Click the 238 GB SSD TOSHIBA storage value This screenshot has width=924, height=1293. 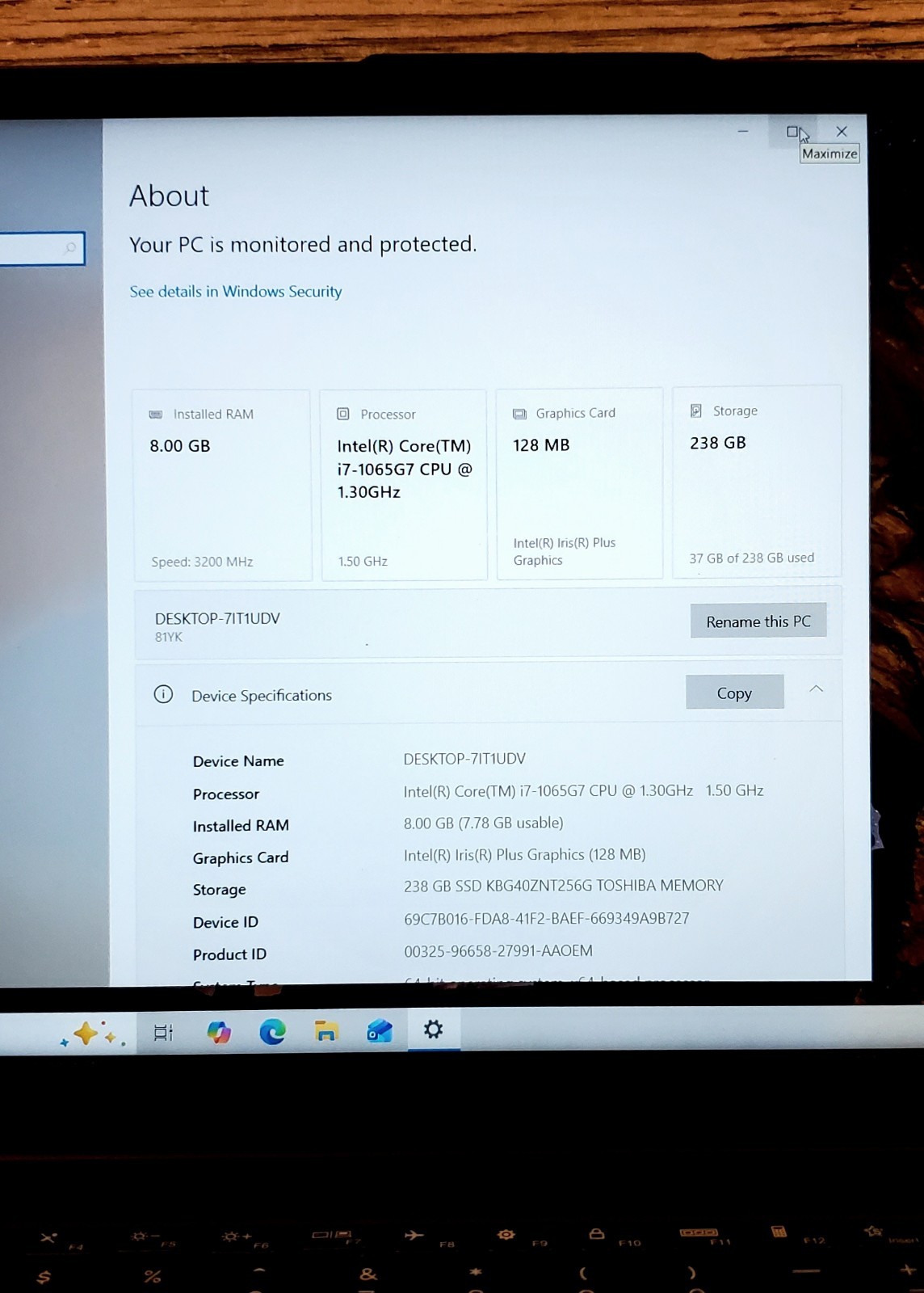[564, 886]
